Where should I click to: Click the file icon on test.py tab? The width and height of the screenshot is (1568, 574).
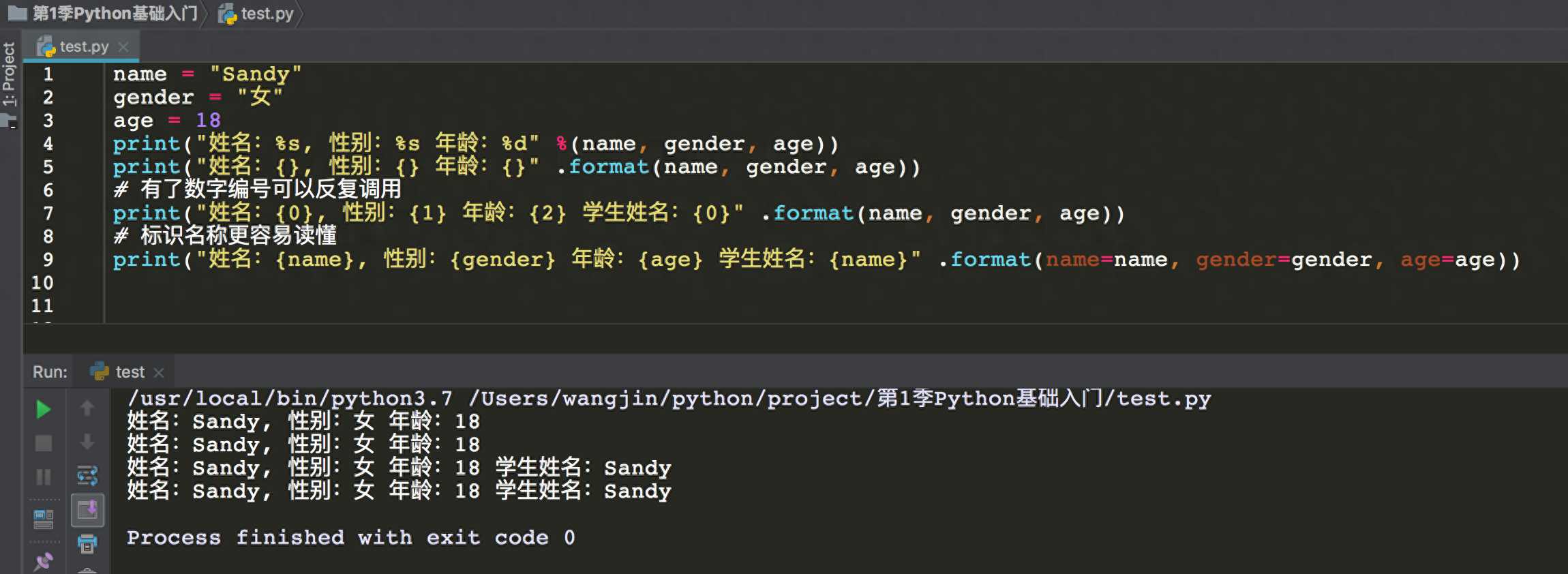pyautogui.click(x=46, y=46)
